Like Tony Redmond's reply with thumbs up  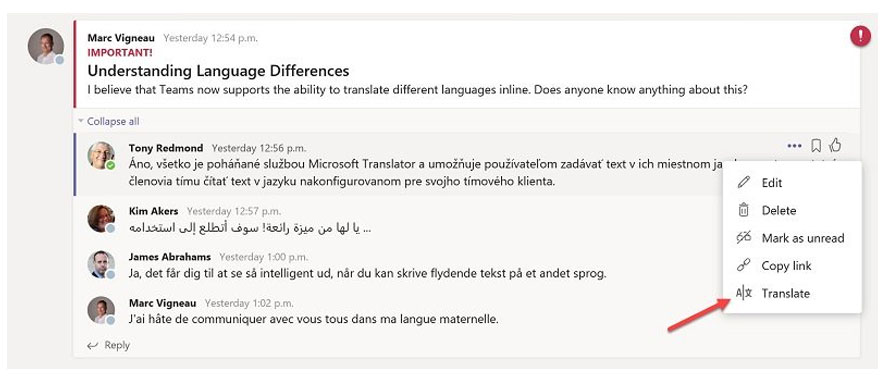(835, 146)
